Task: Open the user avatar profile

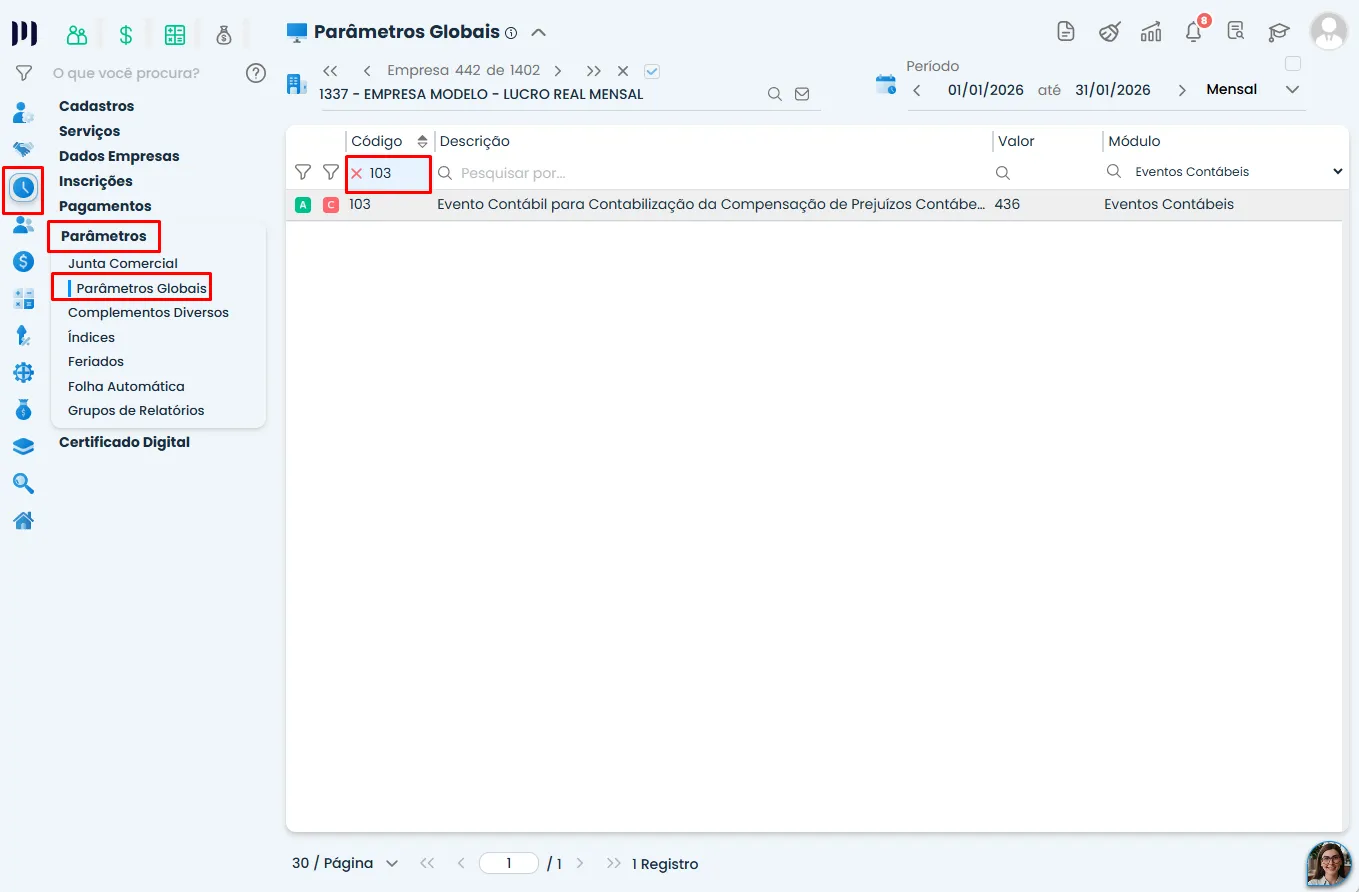Action: (1329, 31)
